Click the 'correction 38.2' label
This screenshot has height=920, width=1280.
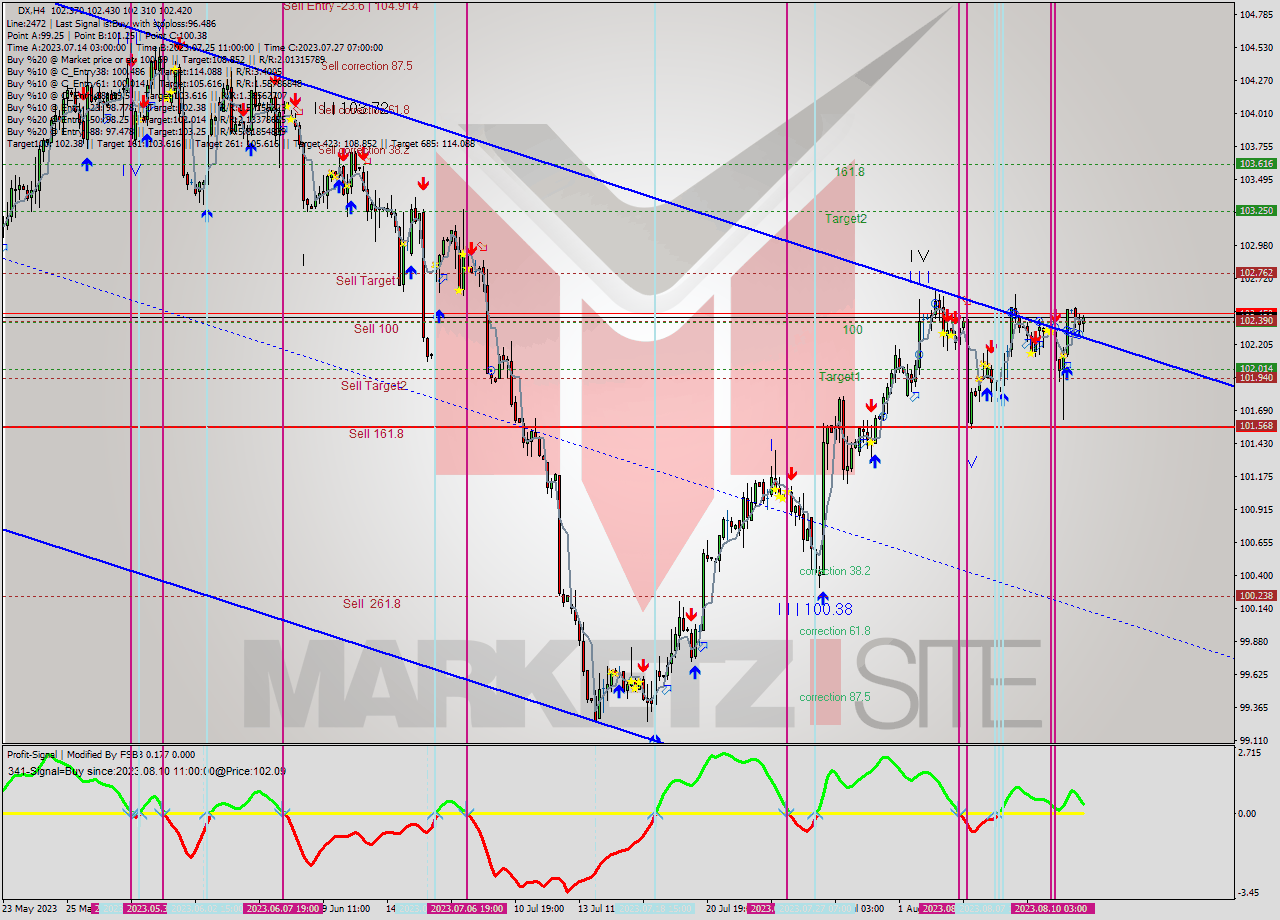834,571
